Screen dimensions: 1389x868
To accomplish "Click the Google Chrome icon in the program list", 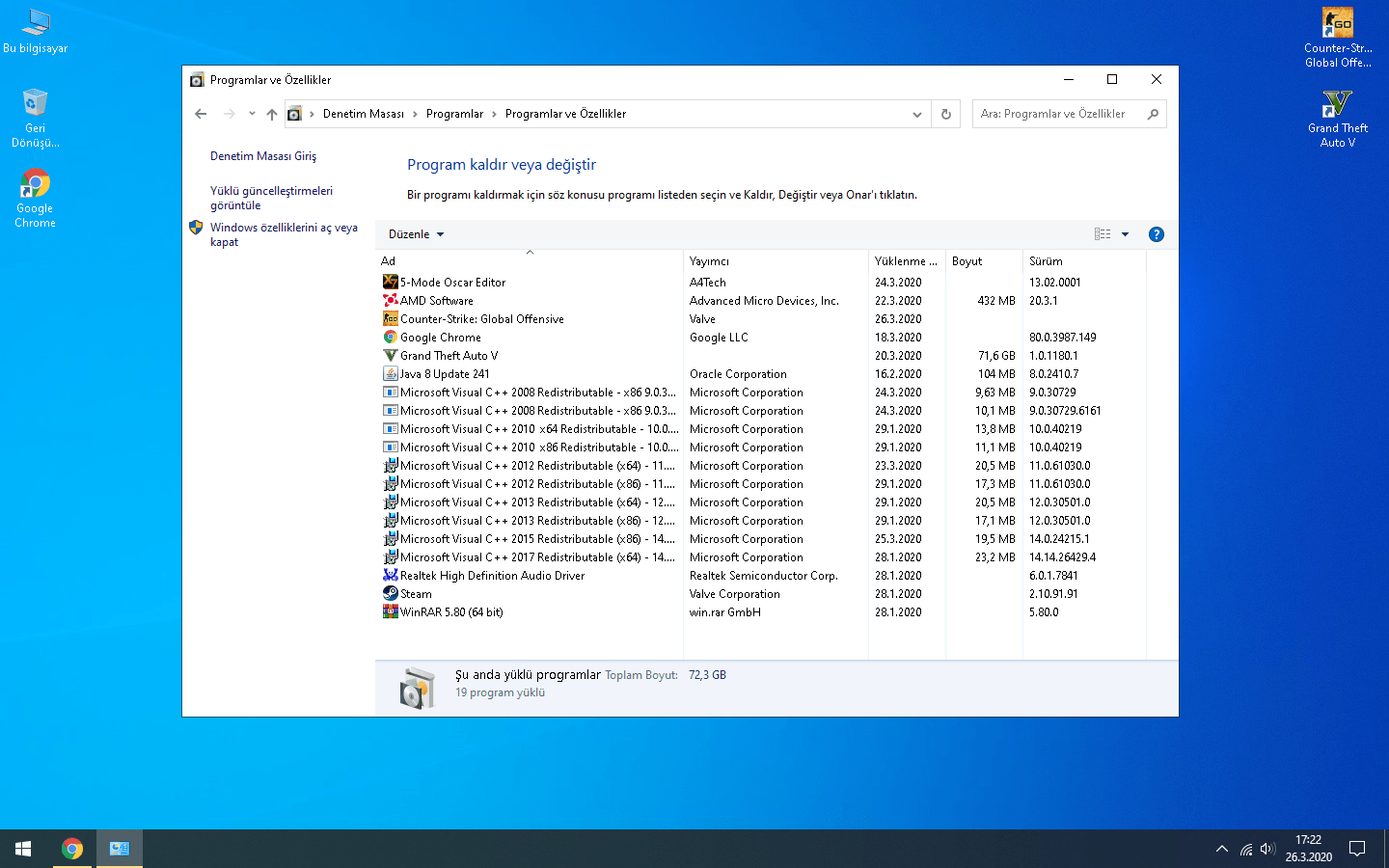I will (x=391, y=337).
